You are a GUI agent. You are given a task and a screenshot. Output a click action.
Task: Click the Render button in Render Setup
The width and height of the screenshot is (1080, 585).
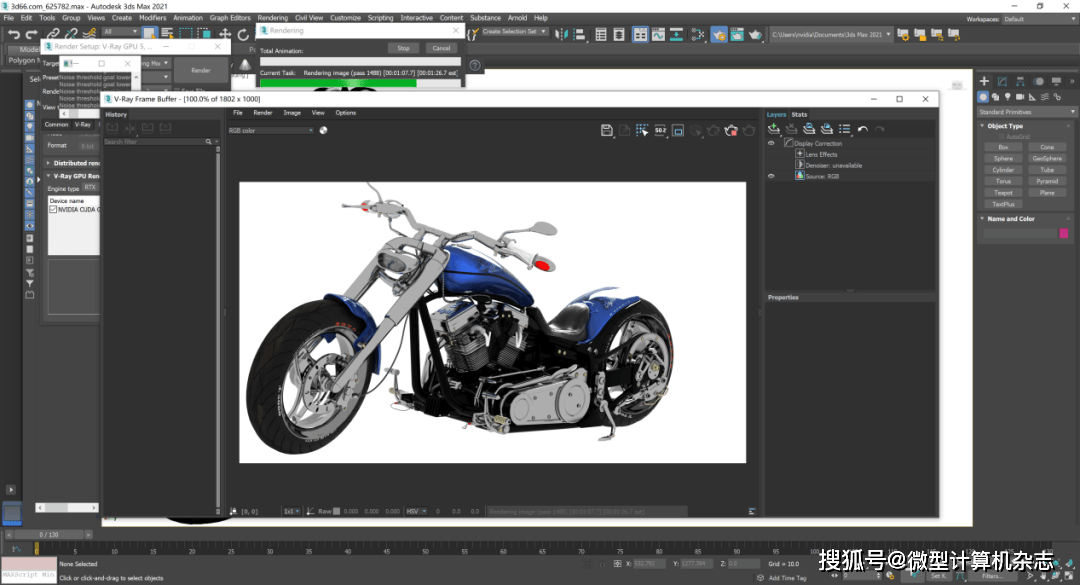point(200,70)
